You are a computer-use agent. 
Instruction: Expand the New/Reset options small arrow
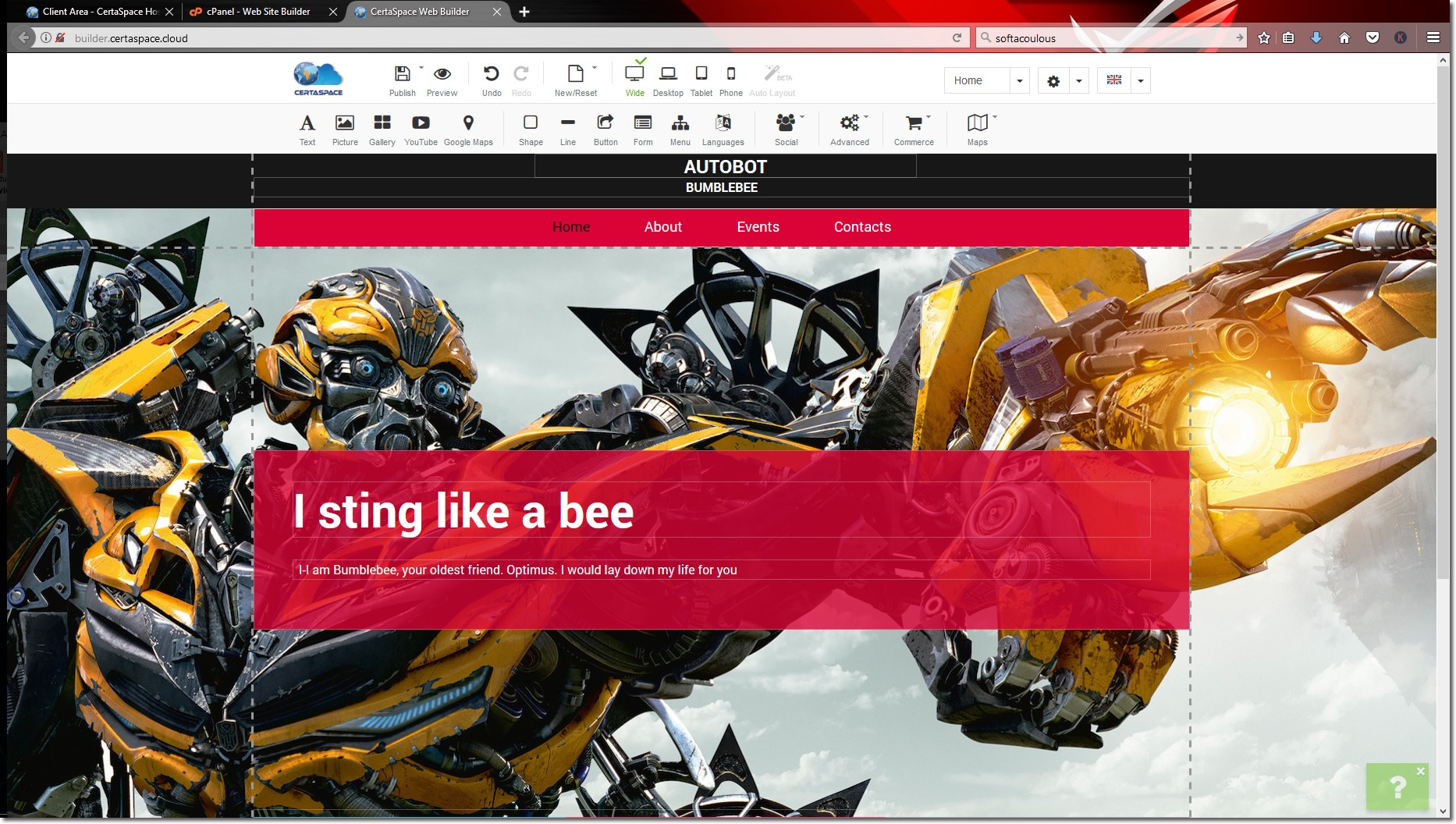[x=595, y=68]
